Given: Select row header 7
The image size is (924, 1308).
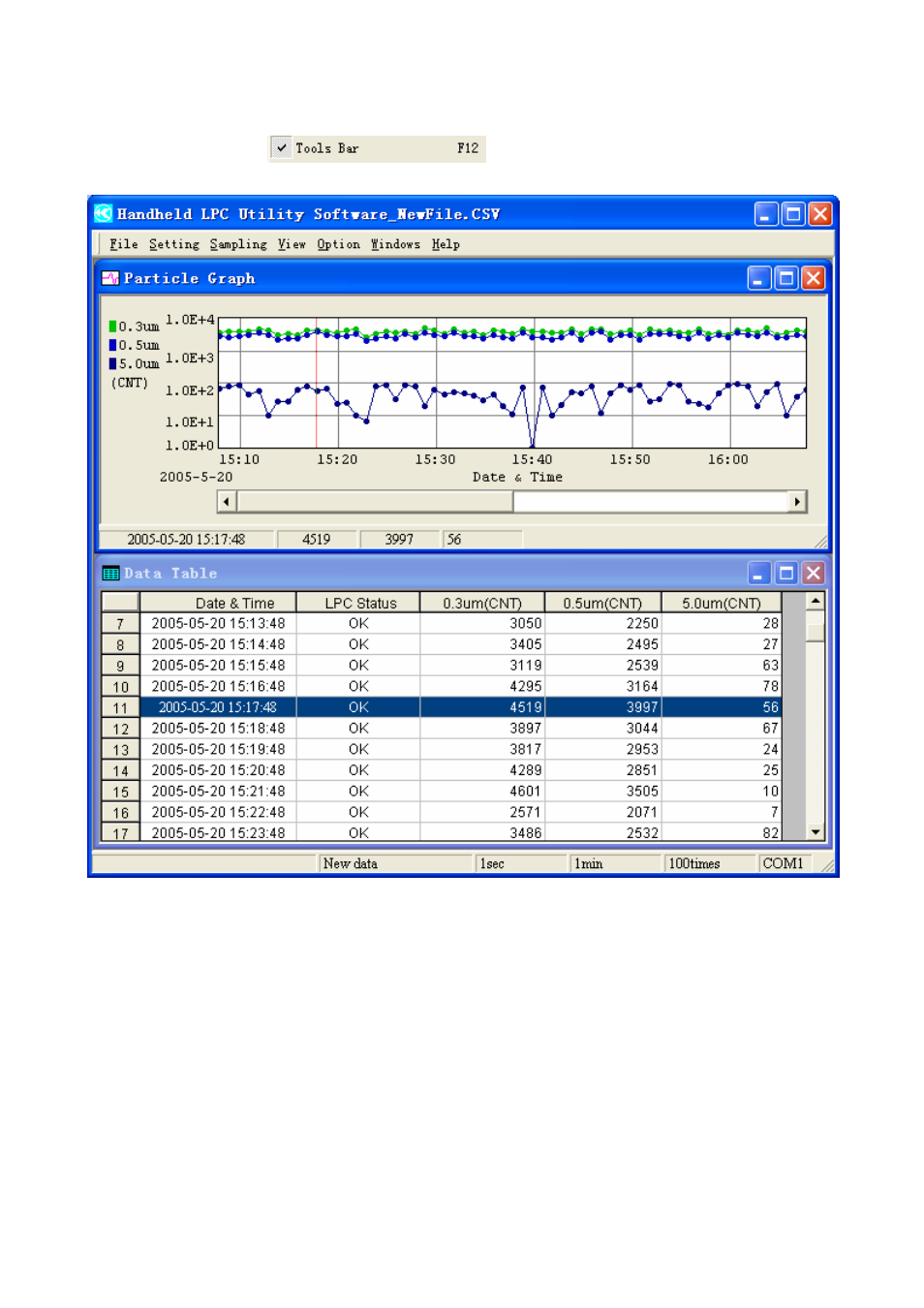Looking at the screenshot, I should tap(120, 624).
